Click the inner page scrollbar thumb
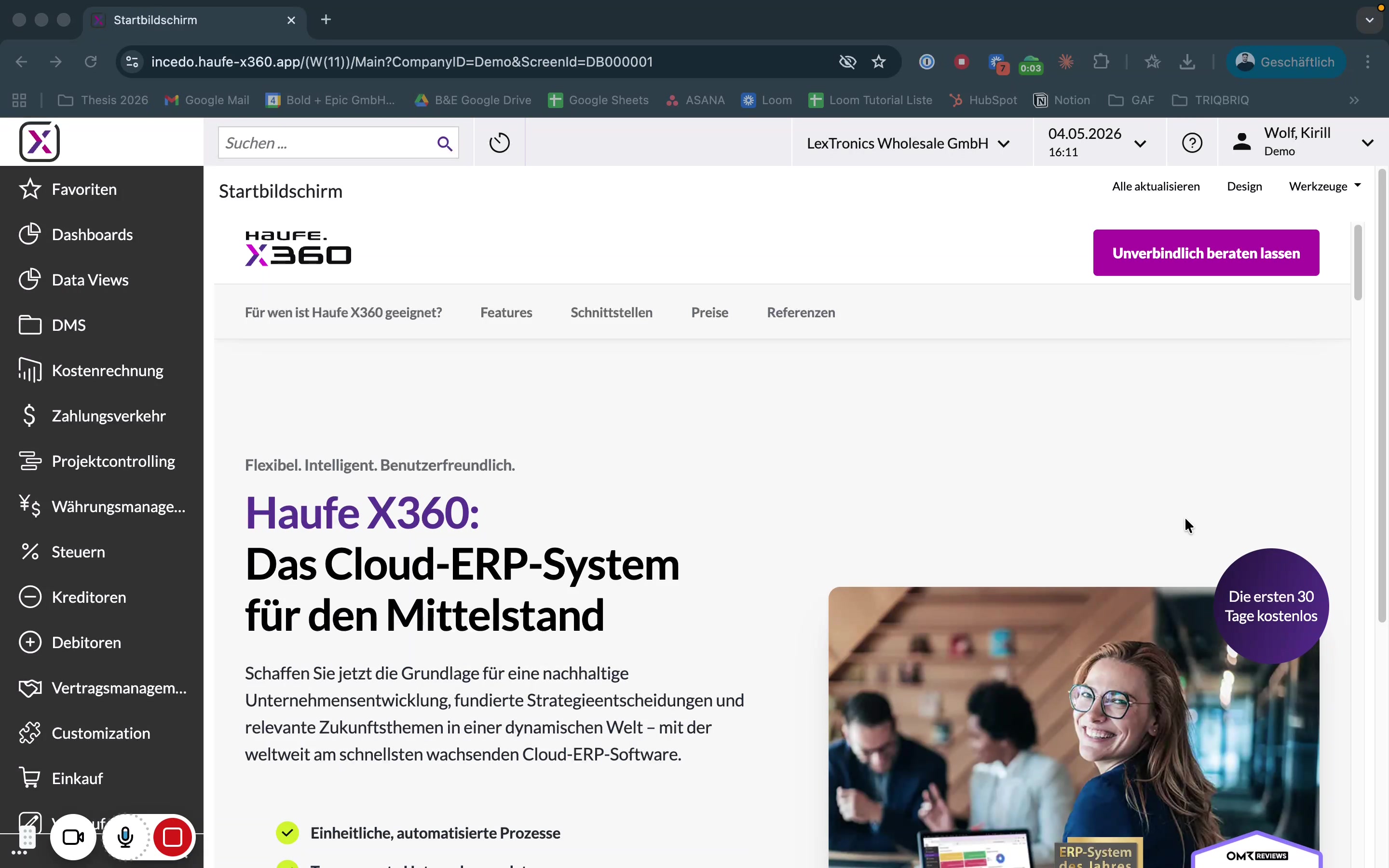1389x868 pixels. pos(1358,263)
